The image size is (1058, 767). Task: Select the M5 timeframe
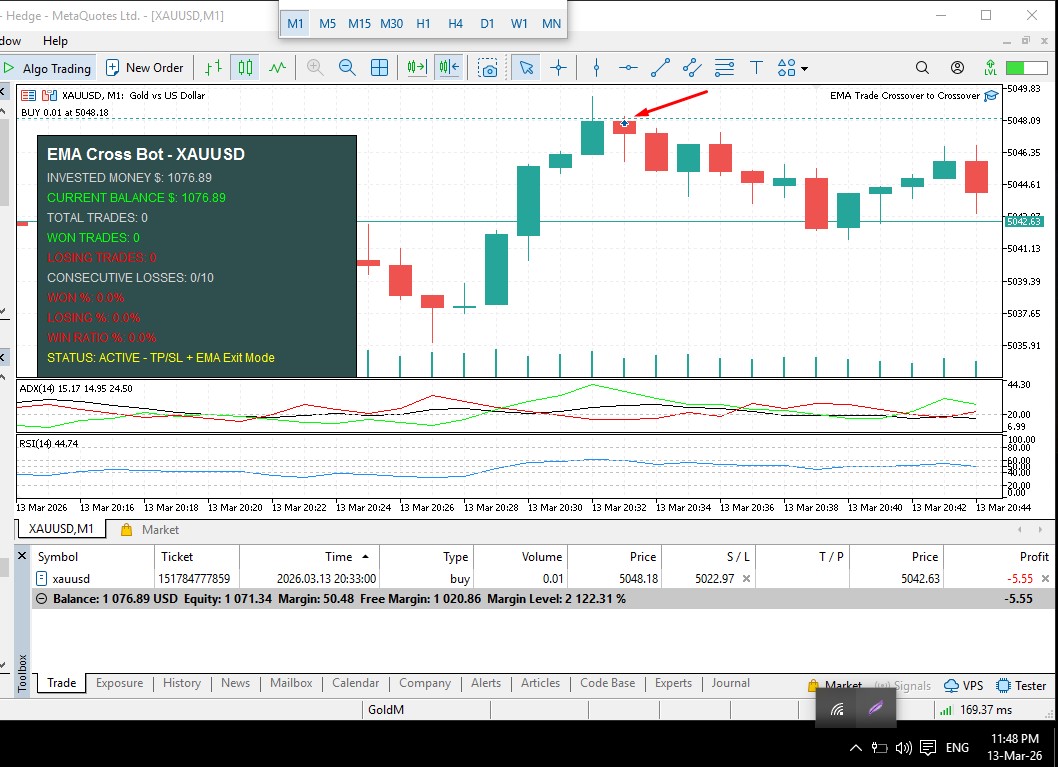click(327, 24)
